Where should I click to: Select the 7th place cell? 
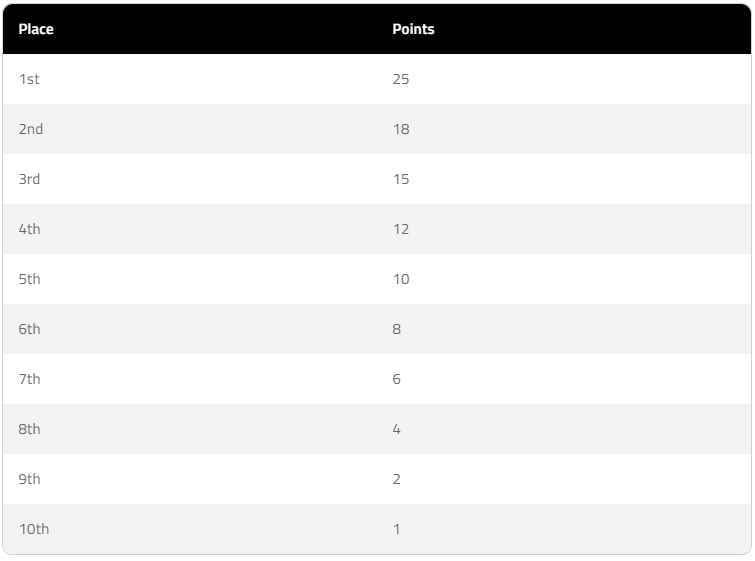pos(29,379)
